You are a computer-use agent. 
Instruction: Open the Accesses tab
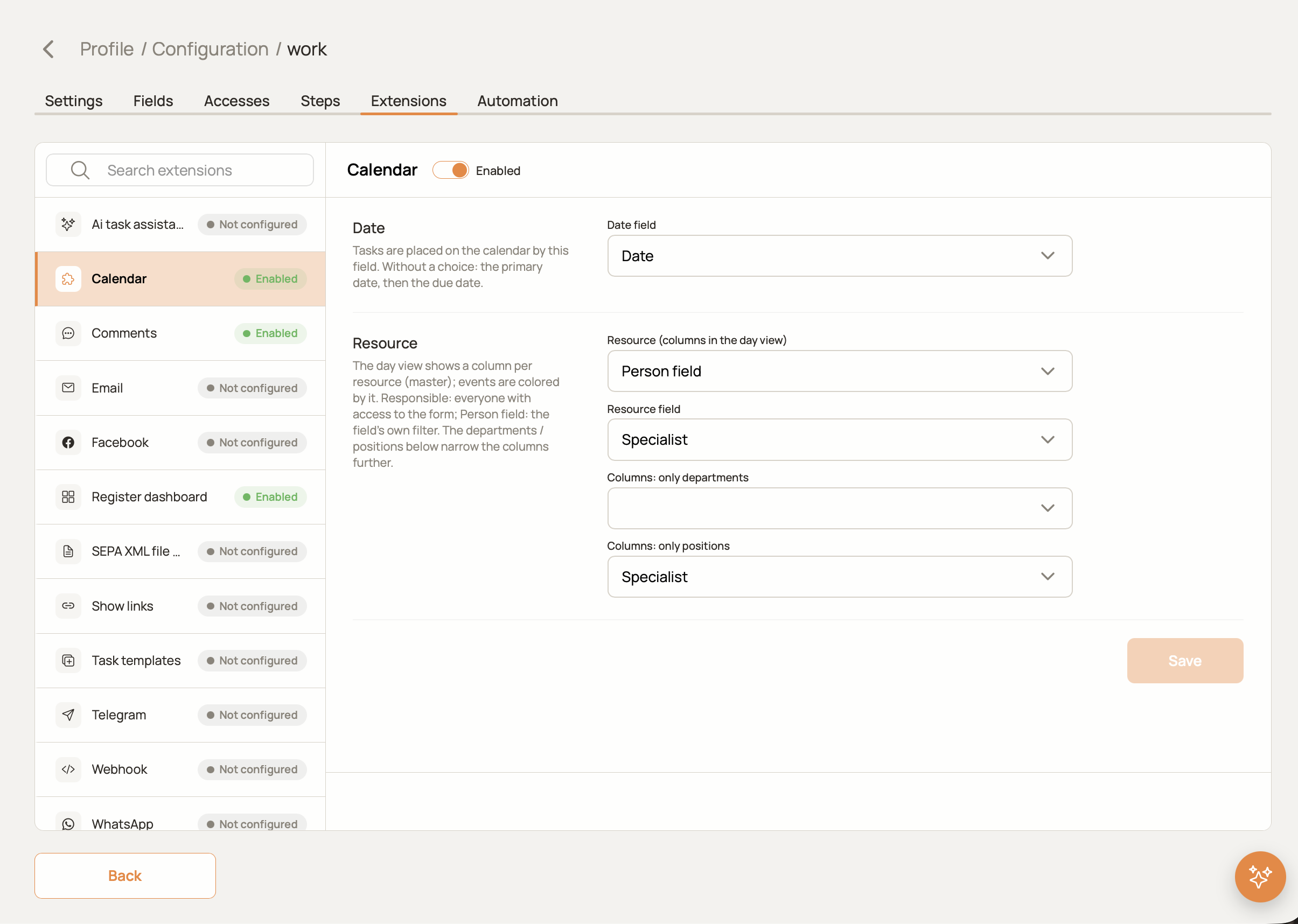pos(237,101)
